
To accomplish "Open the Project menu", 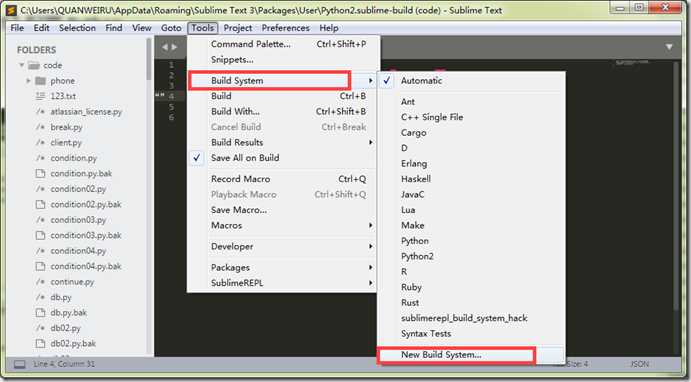I will tap(238, 28).
